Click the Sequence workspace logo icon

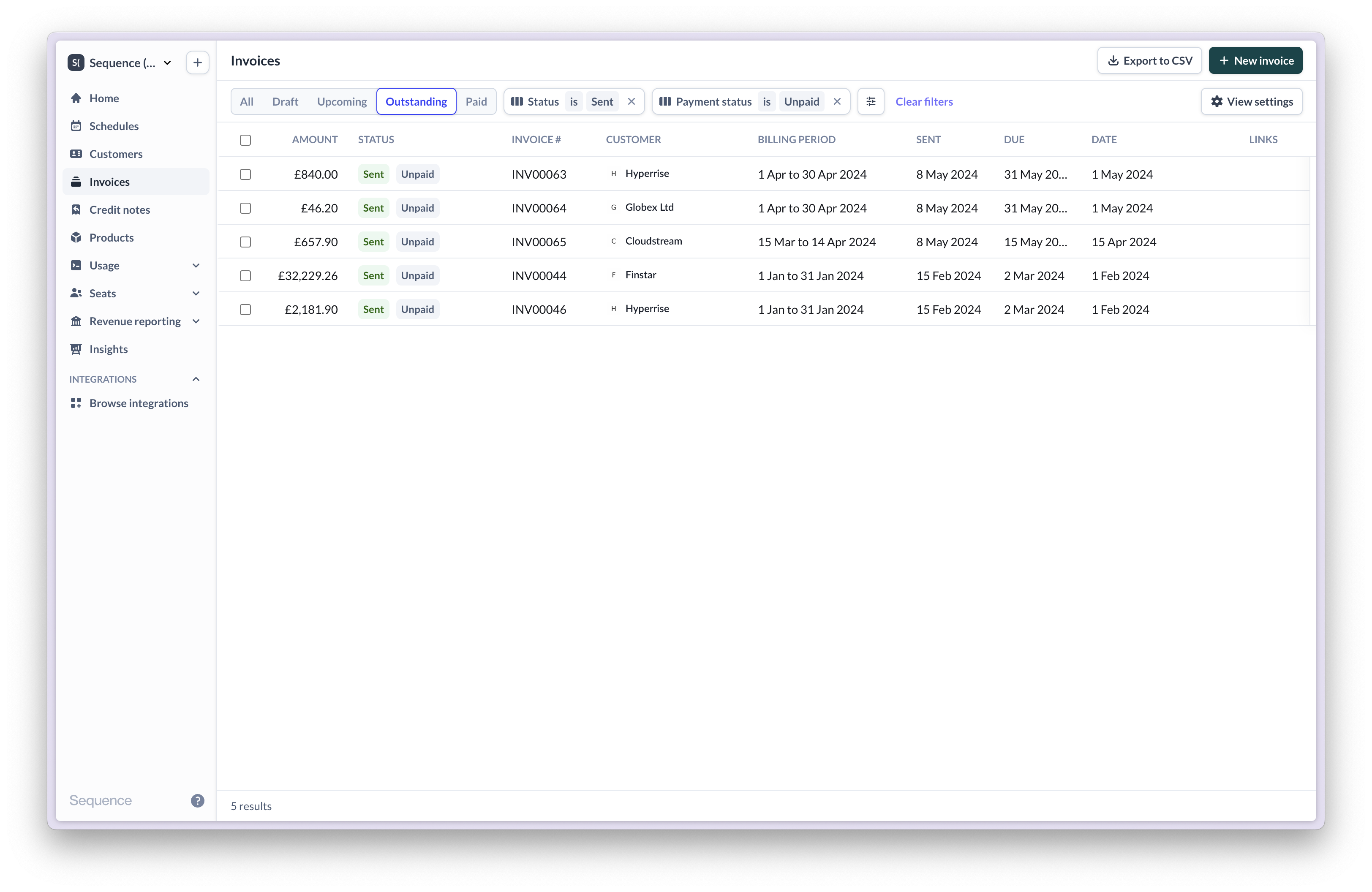pyautogui.click(x=76, y=62)
